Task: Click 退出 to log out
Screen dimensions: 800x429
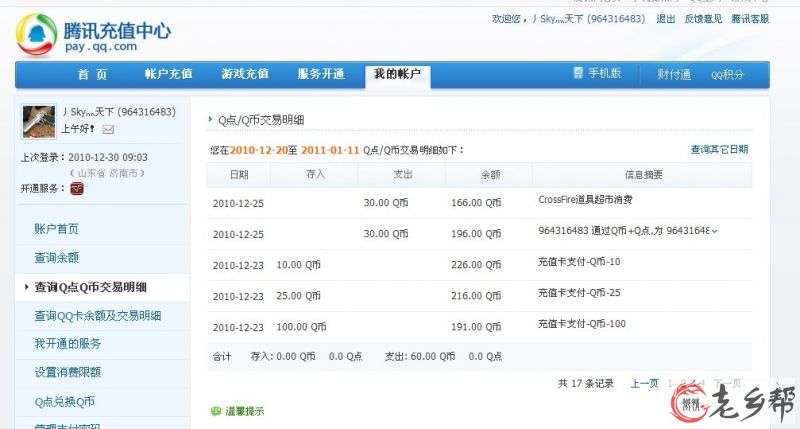Action: pos(665,19)
